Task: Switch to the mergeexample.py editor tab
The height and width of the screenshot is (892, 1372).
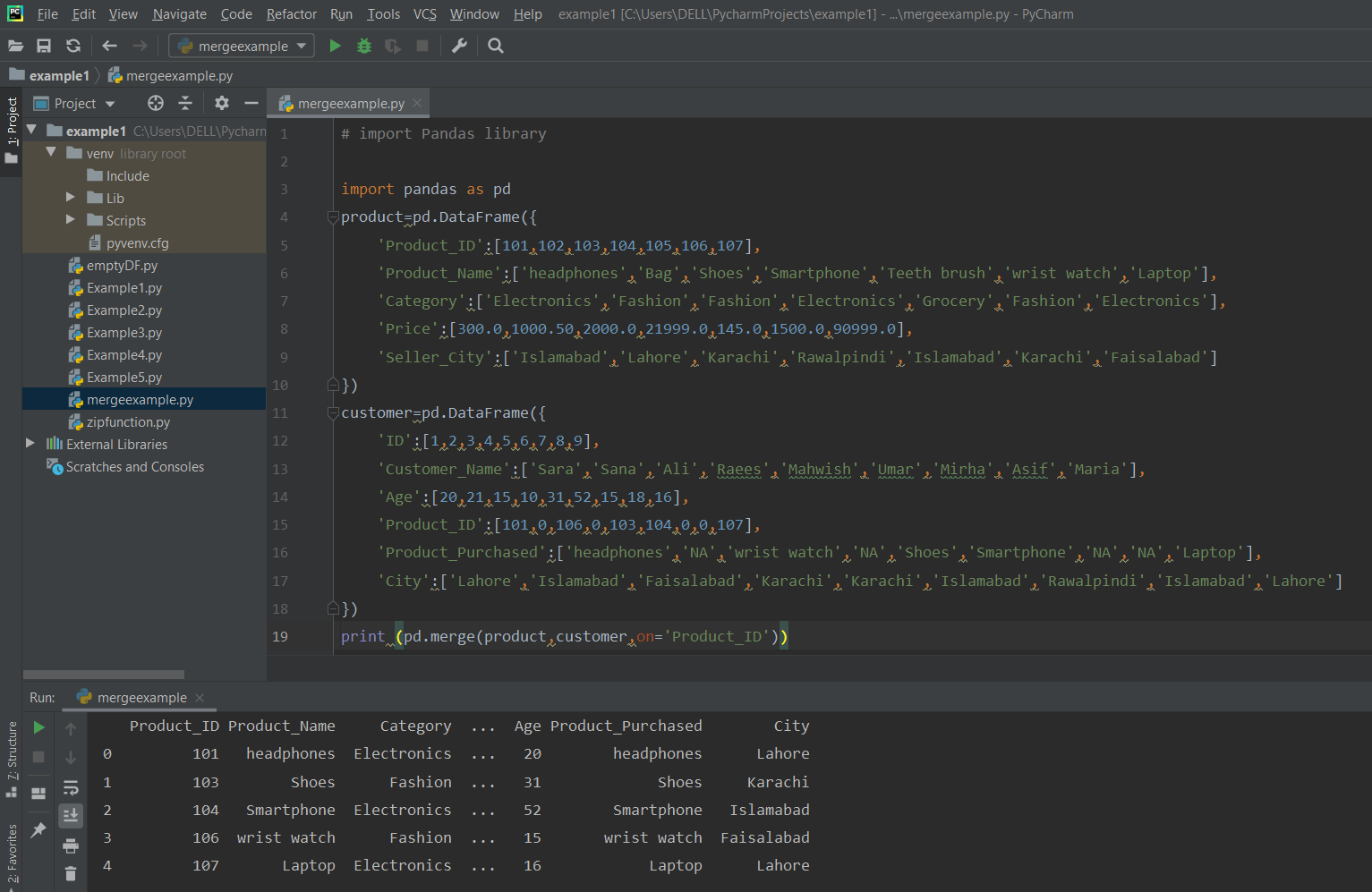Action: (x=350, y=104)
